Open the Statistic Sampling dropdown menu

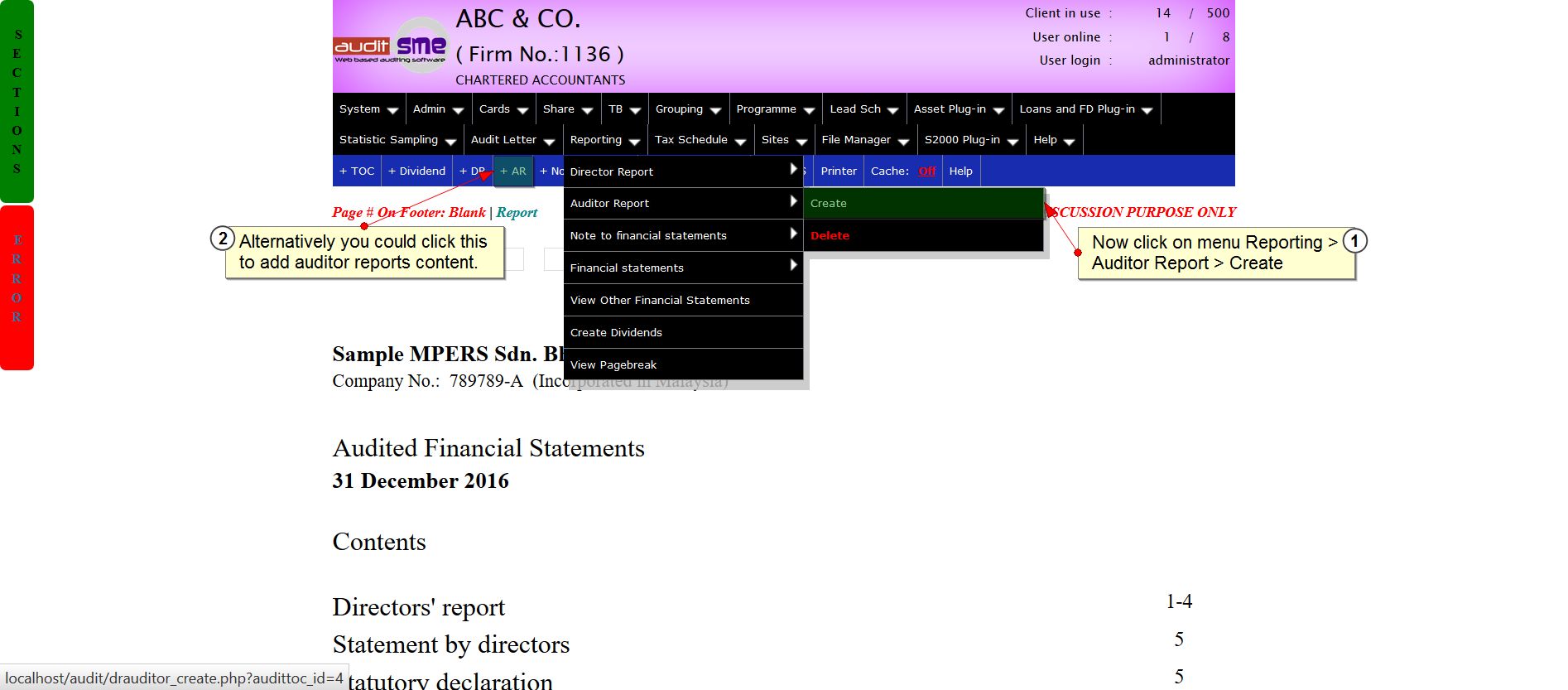click(397, 140)
